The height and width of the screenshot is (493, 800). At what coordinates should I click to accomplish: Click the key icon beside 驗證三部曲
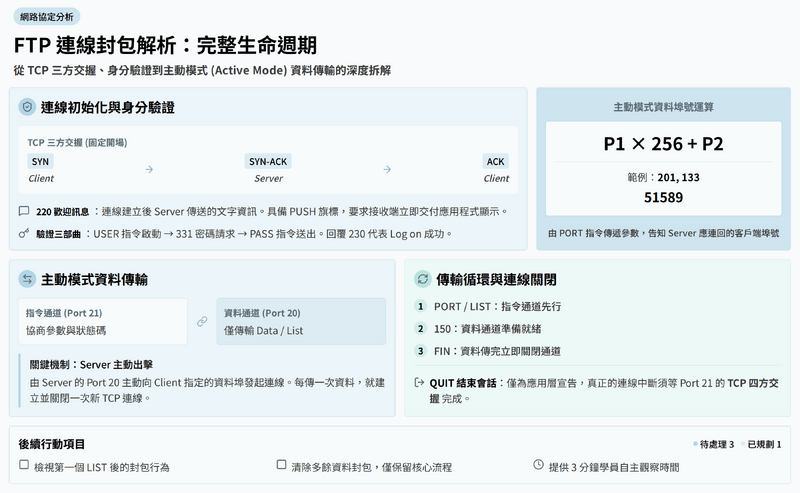click(x=24, y=233)
